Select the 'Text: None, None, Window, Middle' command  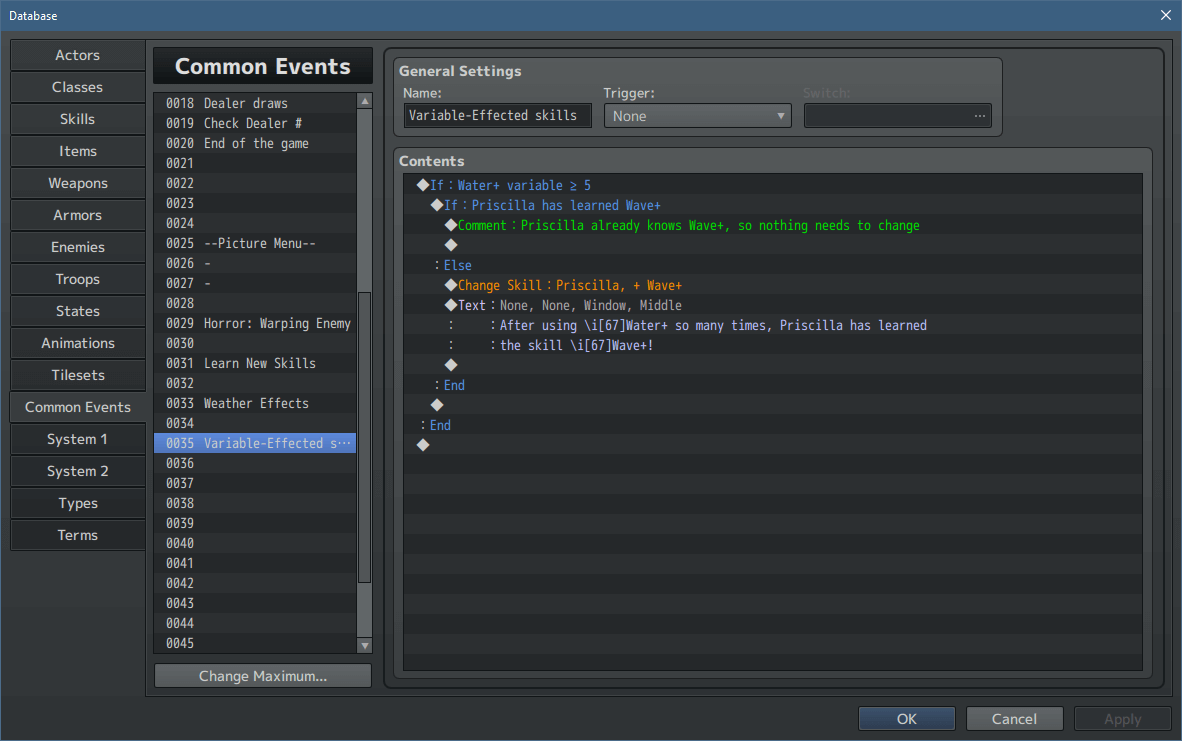pos(773,305)
